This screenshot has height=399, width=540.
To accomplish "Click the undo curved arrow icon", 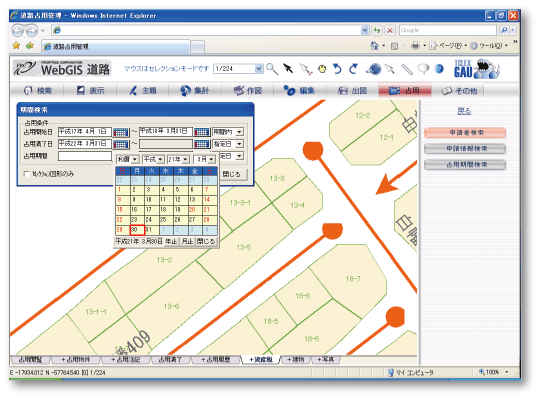I will tap(337, 69).
